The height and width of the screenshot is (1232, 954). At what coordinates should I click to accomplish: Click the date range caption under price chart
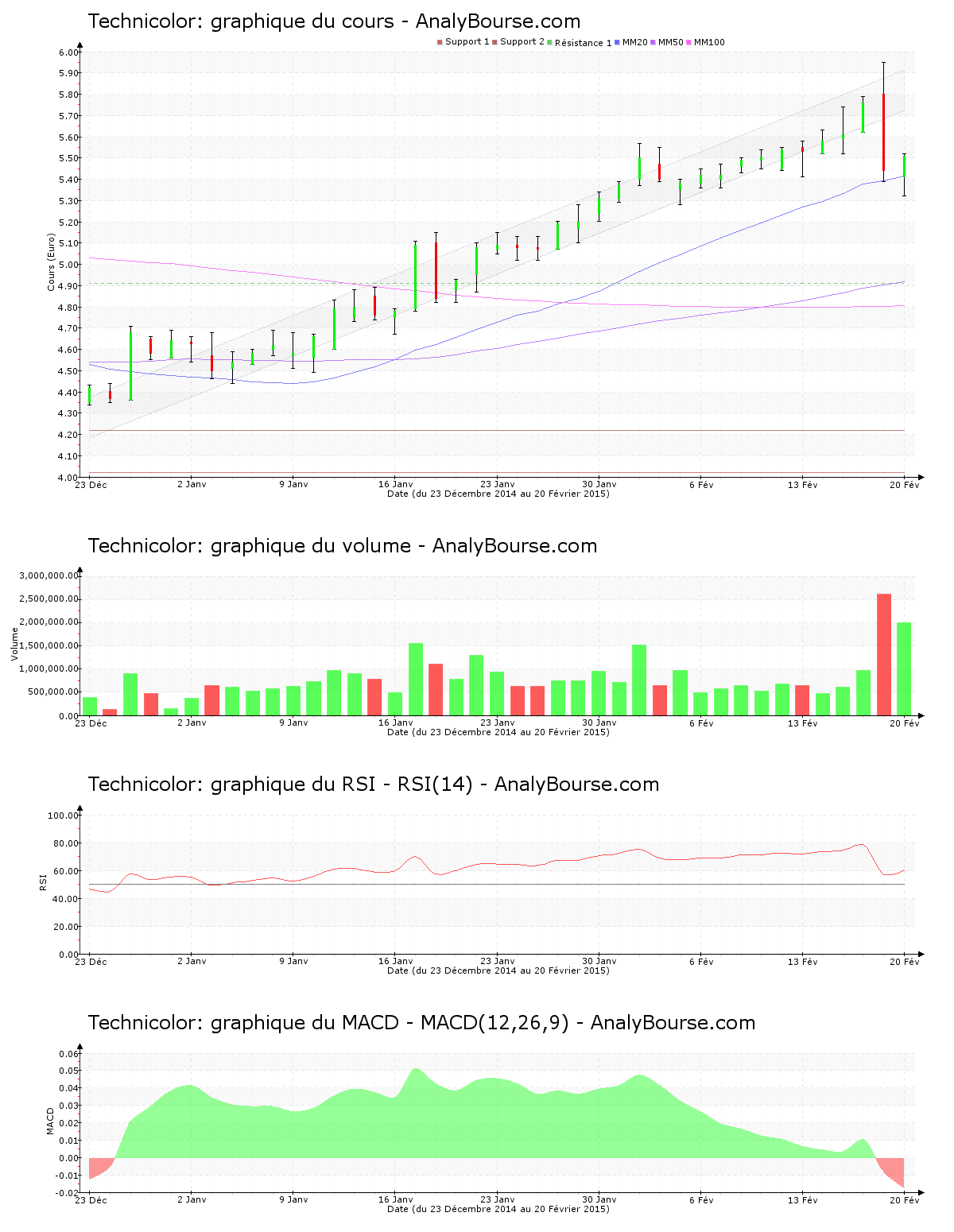tap(498, 494)
